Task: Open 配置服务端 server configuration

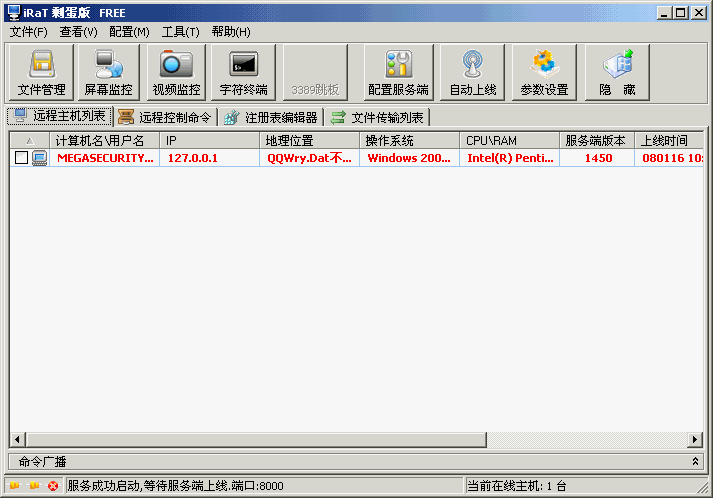Action: pyautogui.click(x=398, y=72)
